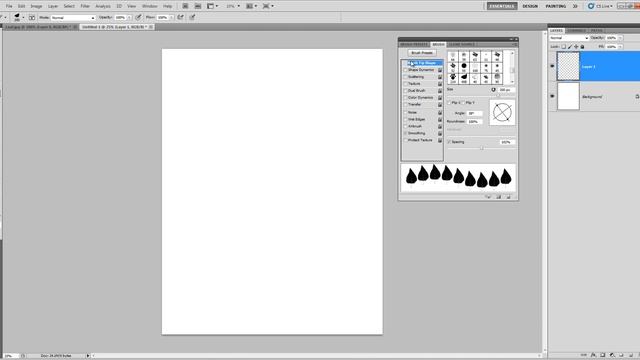Screen dimensions: 640x360
Task: Click tablet pressure for opacity icon
Action: [138, 17]
